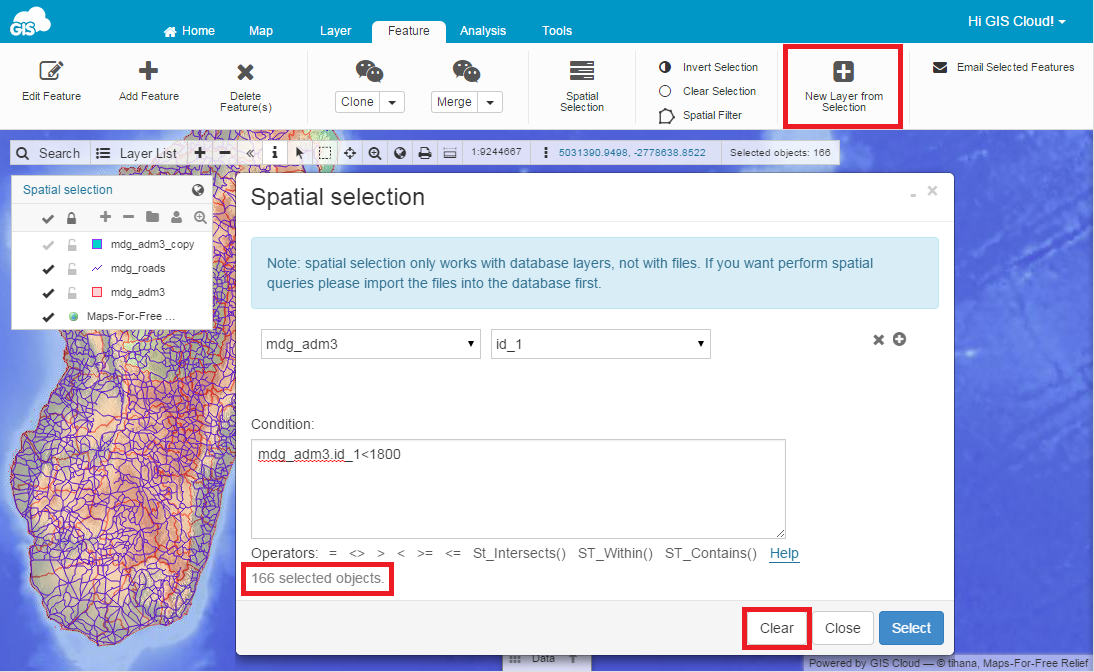Click the Edit Feature icon
The width and height of the screenshot is (1094, 672).
coord(51,72)
